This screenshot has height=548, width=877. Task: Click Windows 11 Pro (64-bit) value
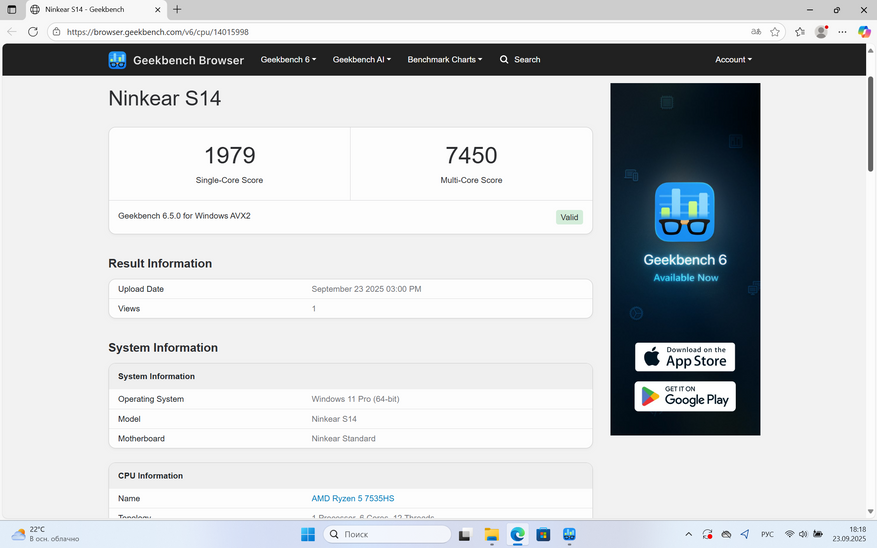(x=355, y=399)
